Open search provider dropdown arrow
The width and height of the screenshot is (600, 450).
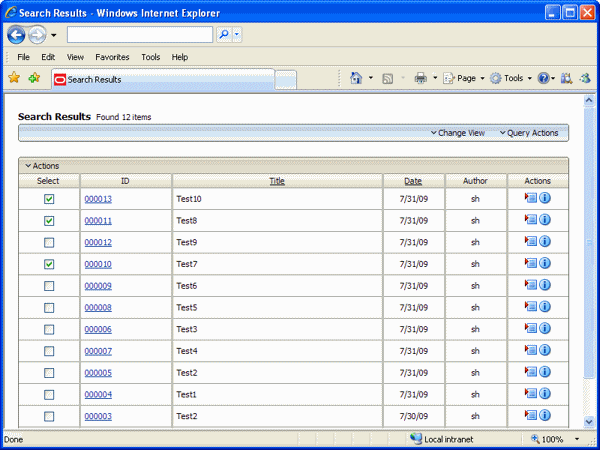[x=237, y=34]
